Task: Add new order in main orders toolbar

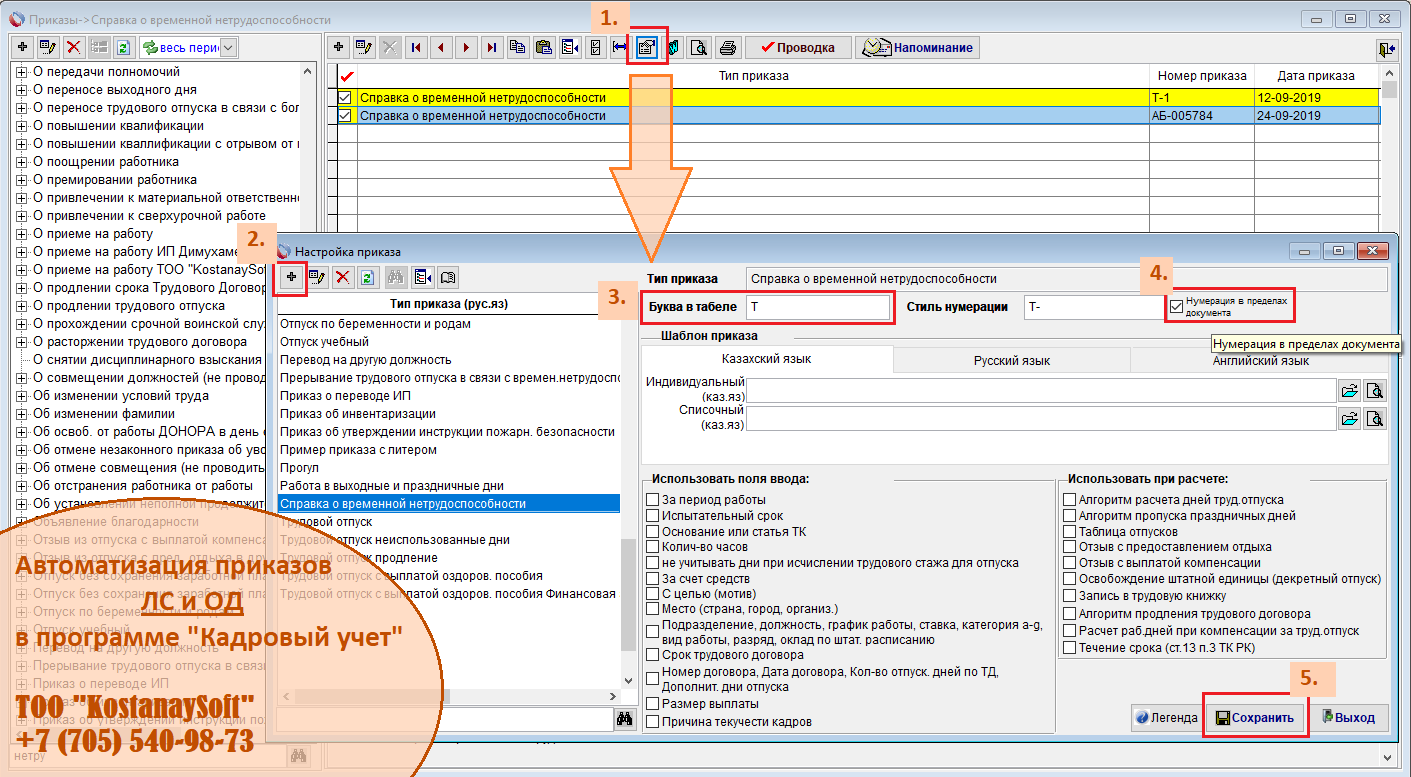Action: (339, 47)
